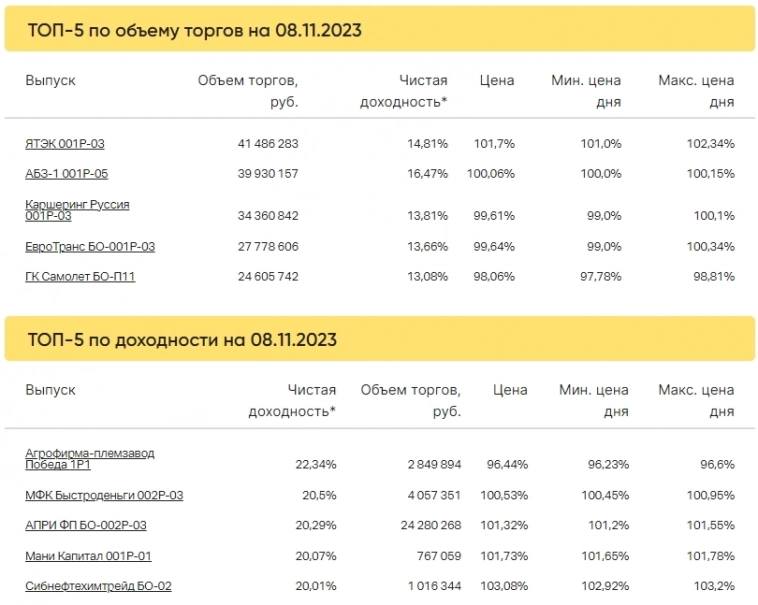Image resolution: width=758 pixels, height=605 pixels.
Task: Click the АБЗ-1 001Р-05 issue link
Action: tap(67, 174)
